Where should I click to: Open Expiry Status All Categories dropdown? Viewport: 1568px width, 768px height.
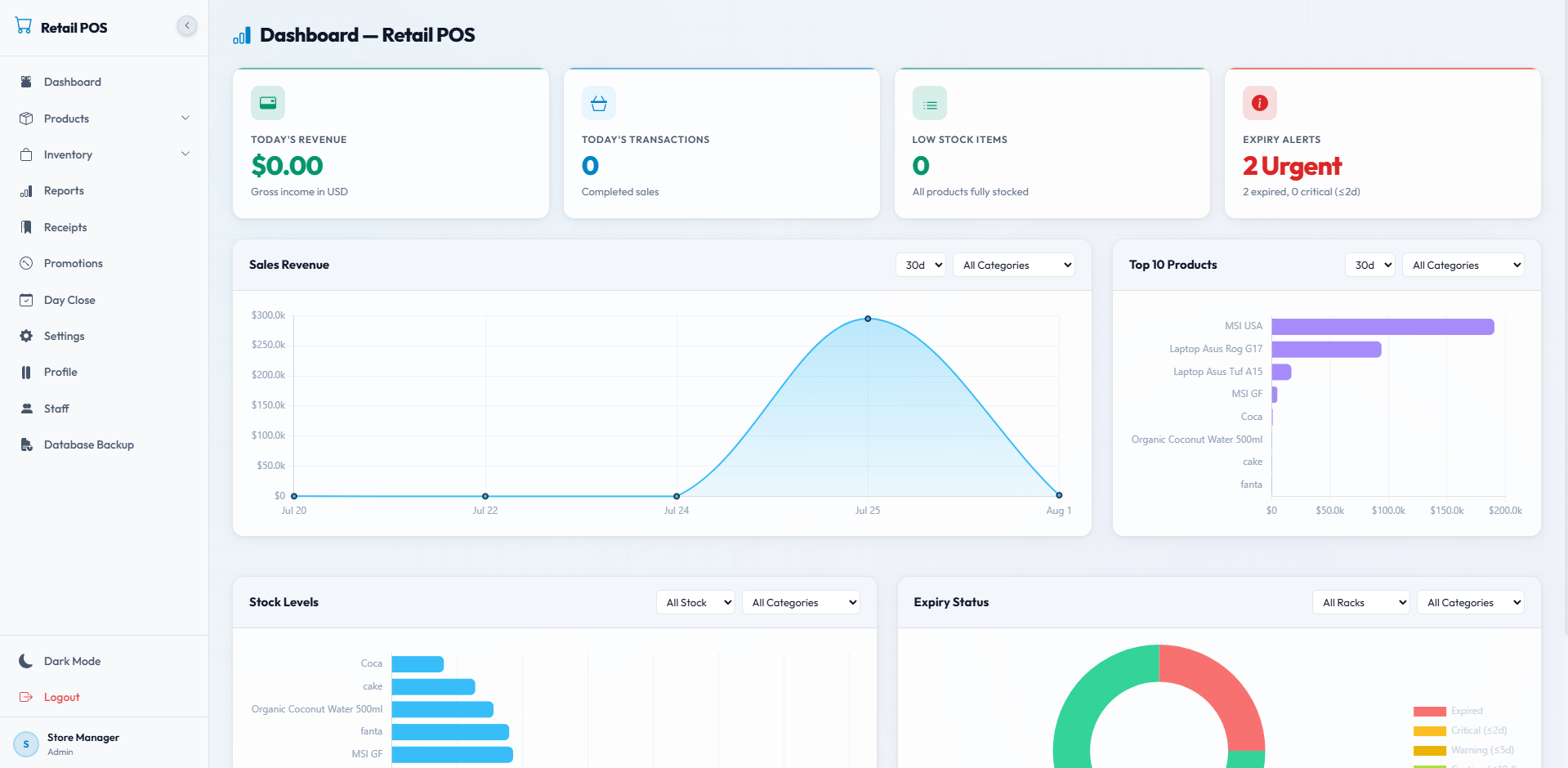(1471, 602)
